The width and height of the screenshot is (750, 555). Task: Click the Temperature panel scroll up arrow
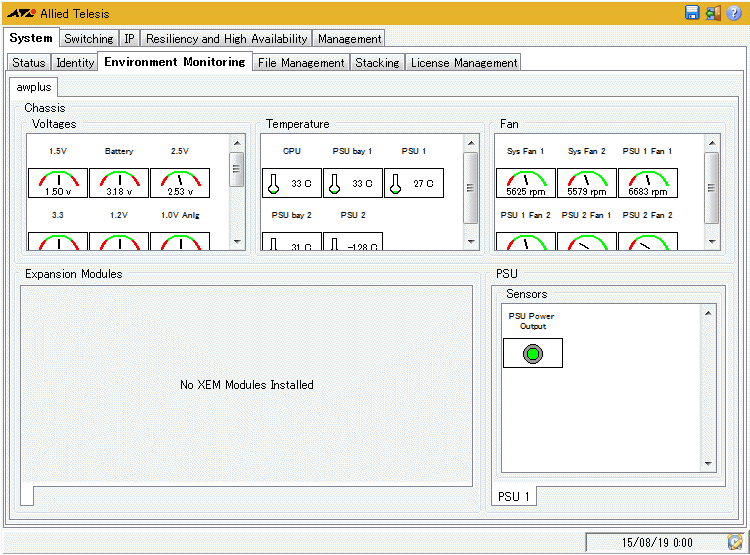[471, 143]
